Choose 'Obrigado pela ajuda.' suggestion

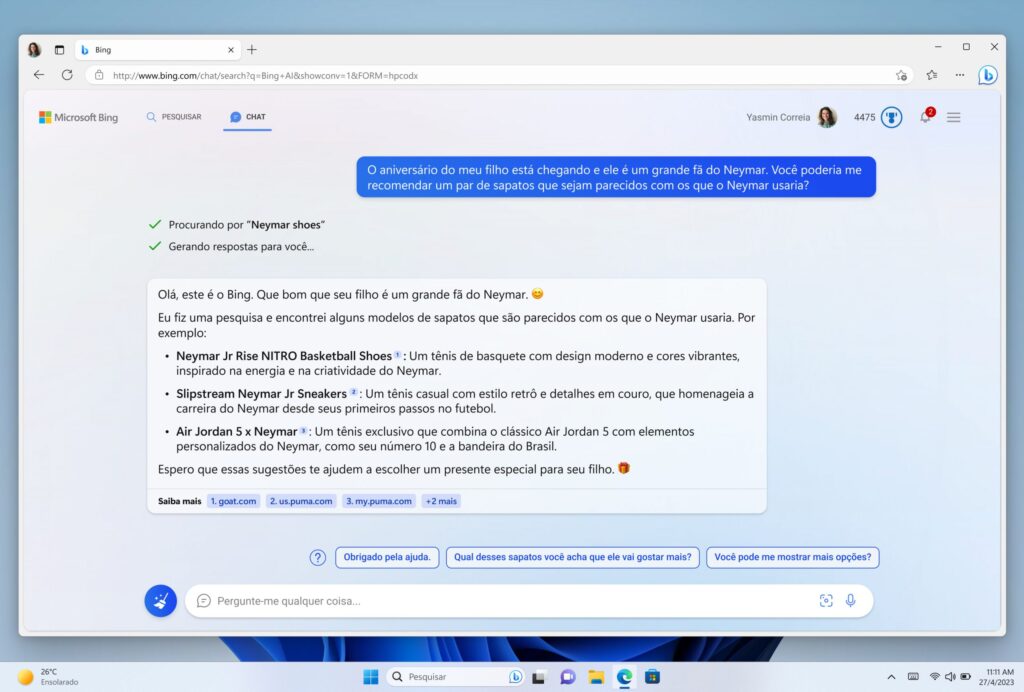[x=387, y=558]
